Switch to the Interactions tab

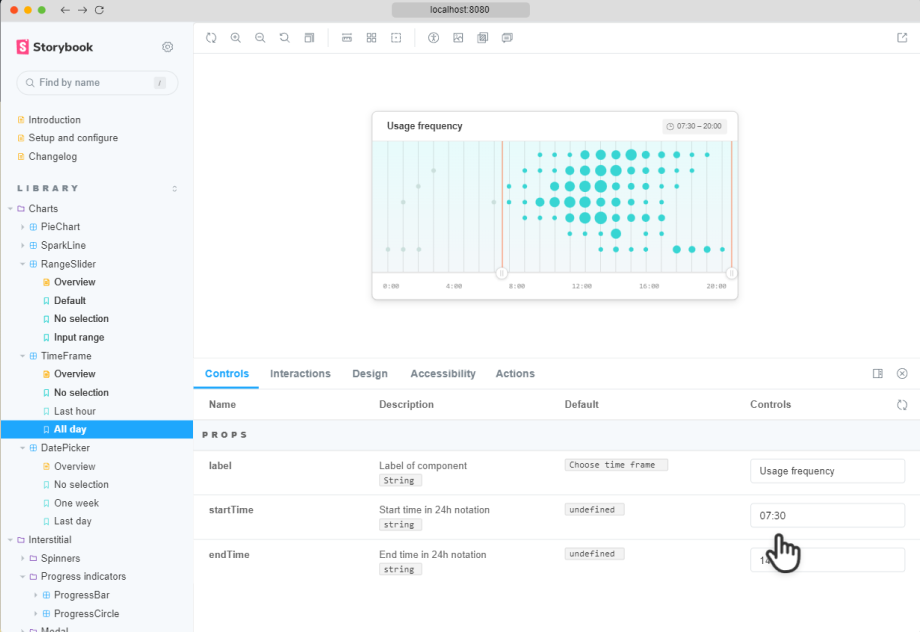tap(300, 374)
